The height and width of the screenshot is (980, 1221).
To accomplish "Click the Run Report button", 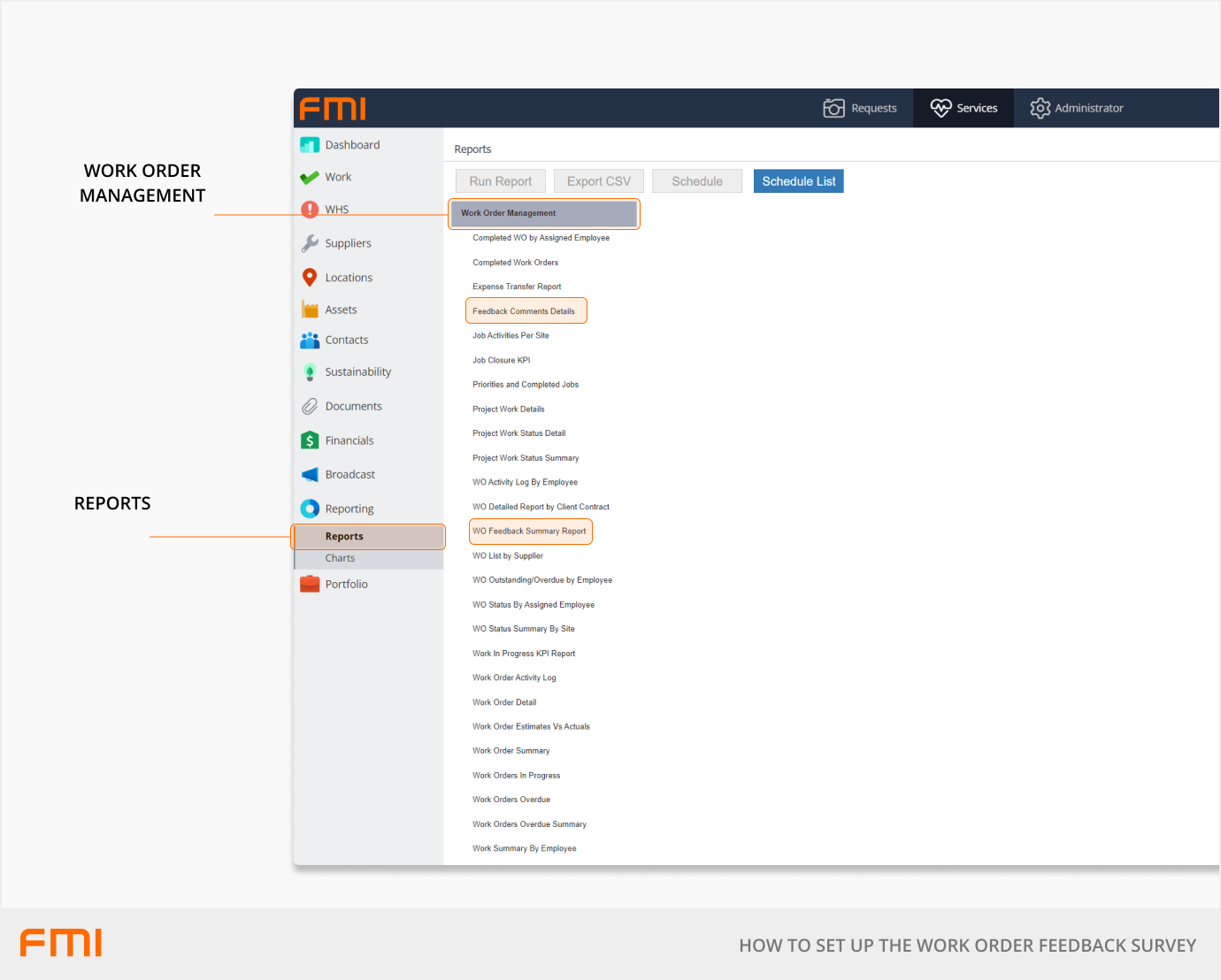I will (501, 181).
